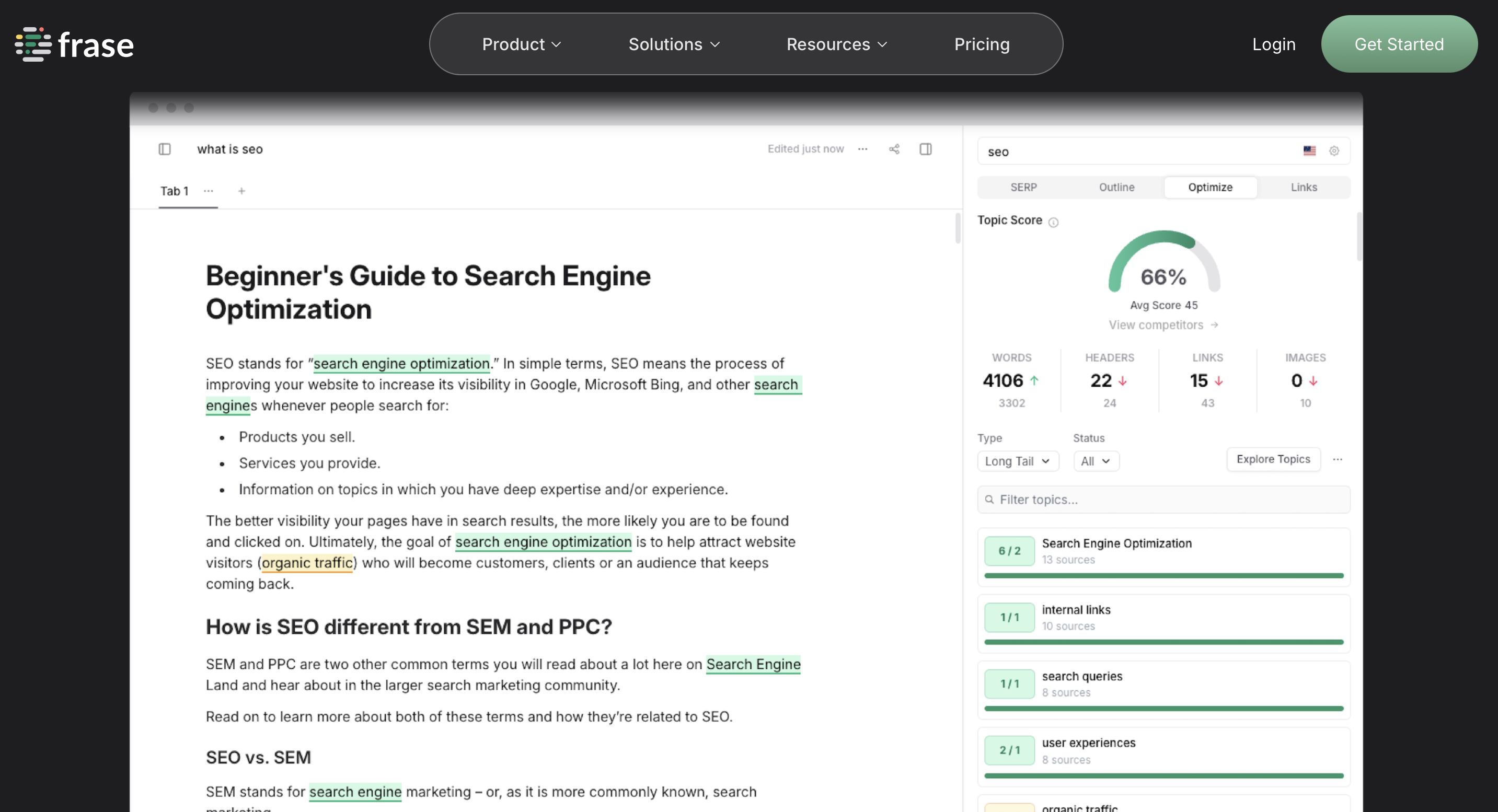Open Tab 1 options ellipsis
The image size is (1498, 812).
pyautogui.click(x=208, y=191)
